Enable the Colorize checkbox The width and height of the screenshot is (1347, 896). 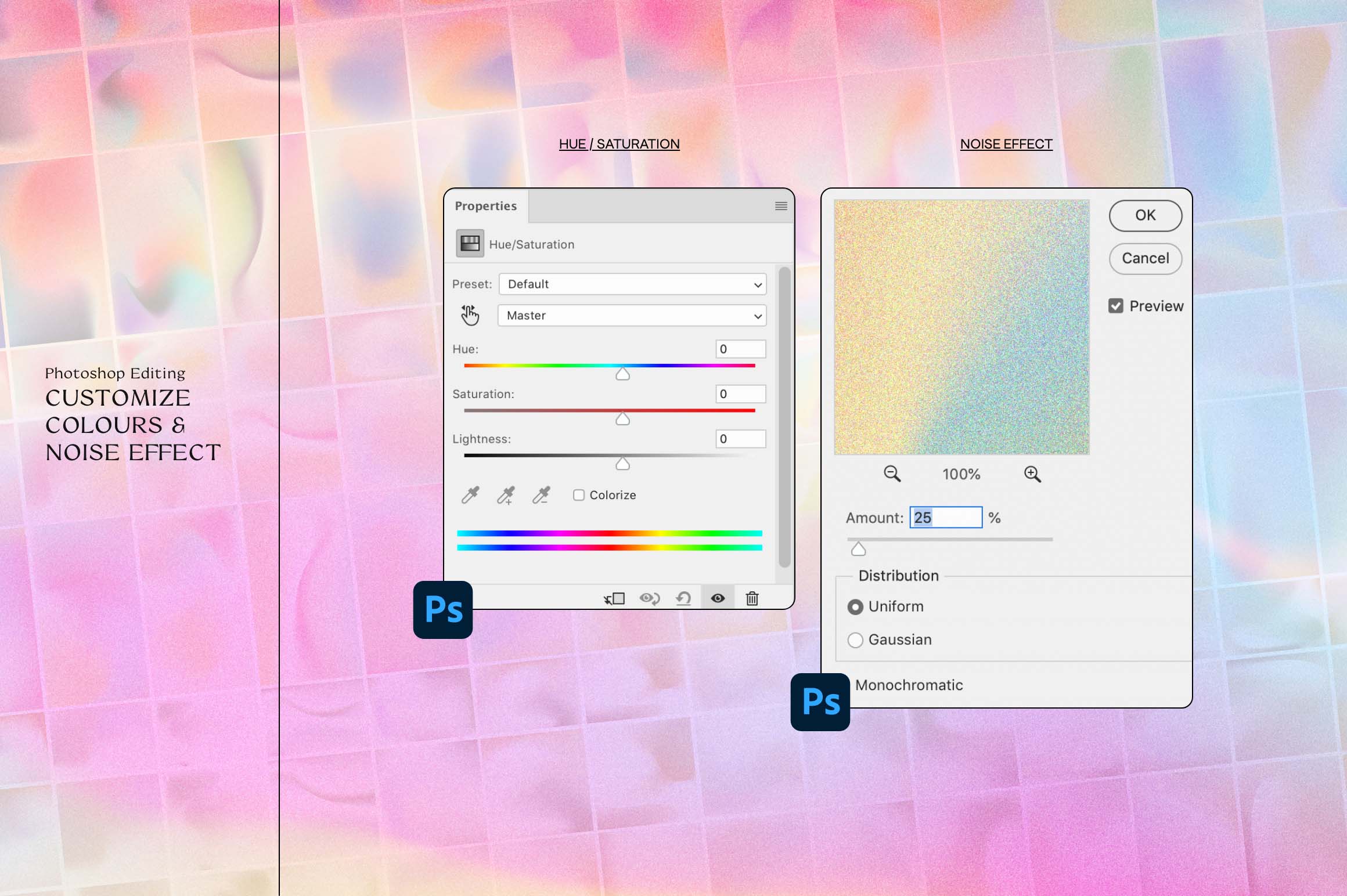click(579, 494)
